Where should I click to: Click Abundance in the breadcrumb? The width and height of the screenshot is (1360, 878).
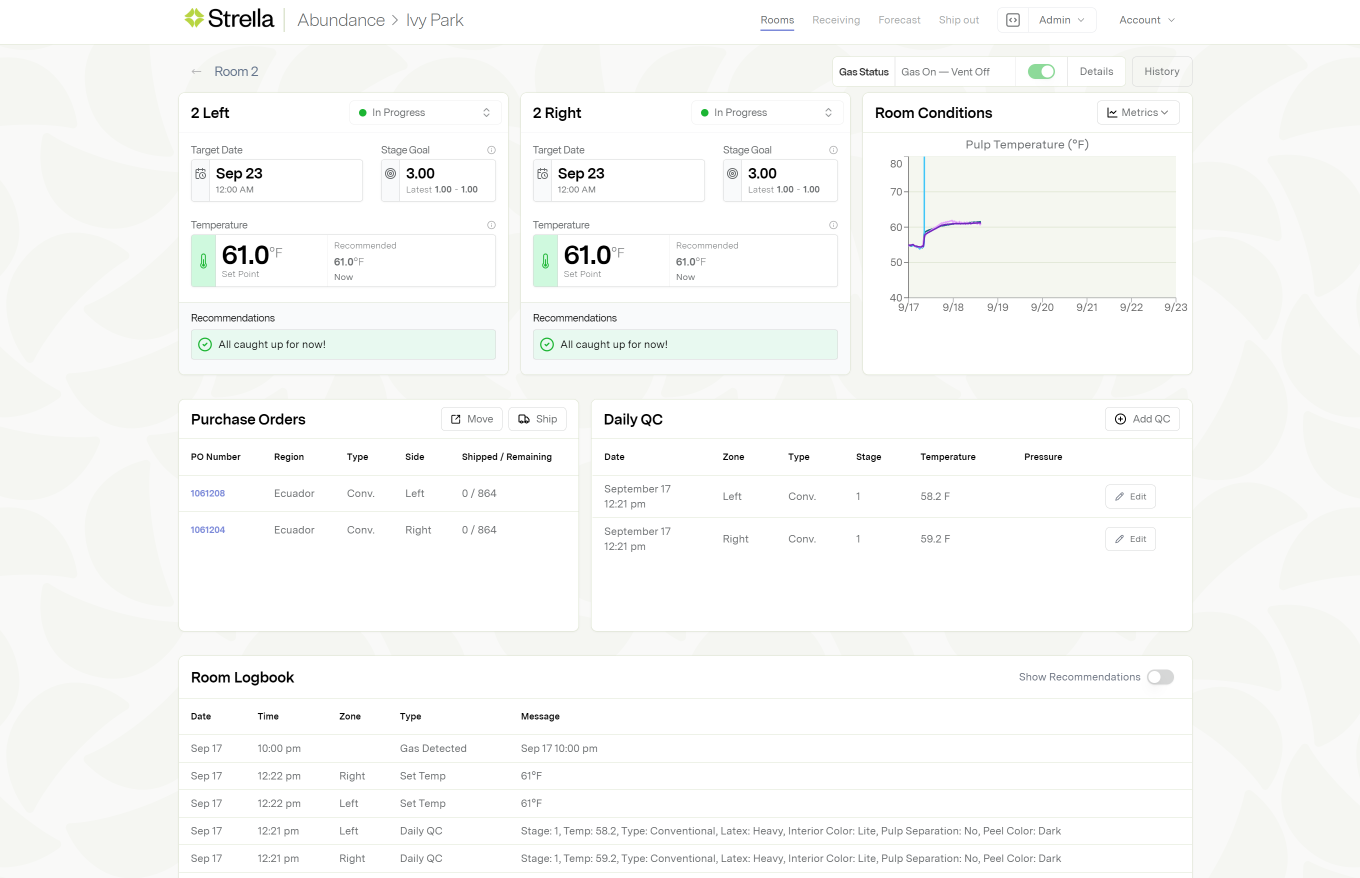[341, 20]
